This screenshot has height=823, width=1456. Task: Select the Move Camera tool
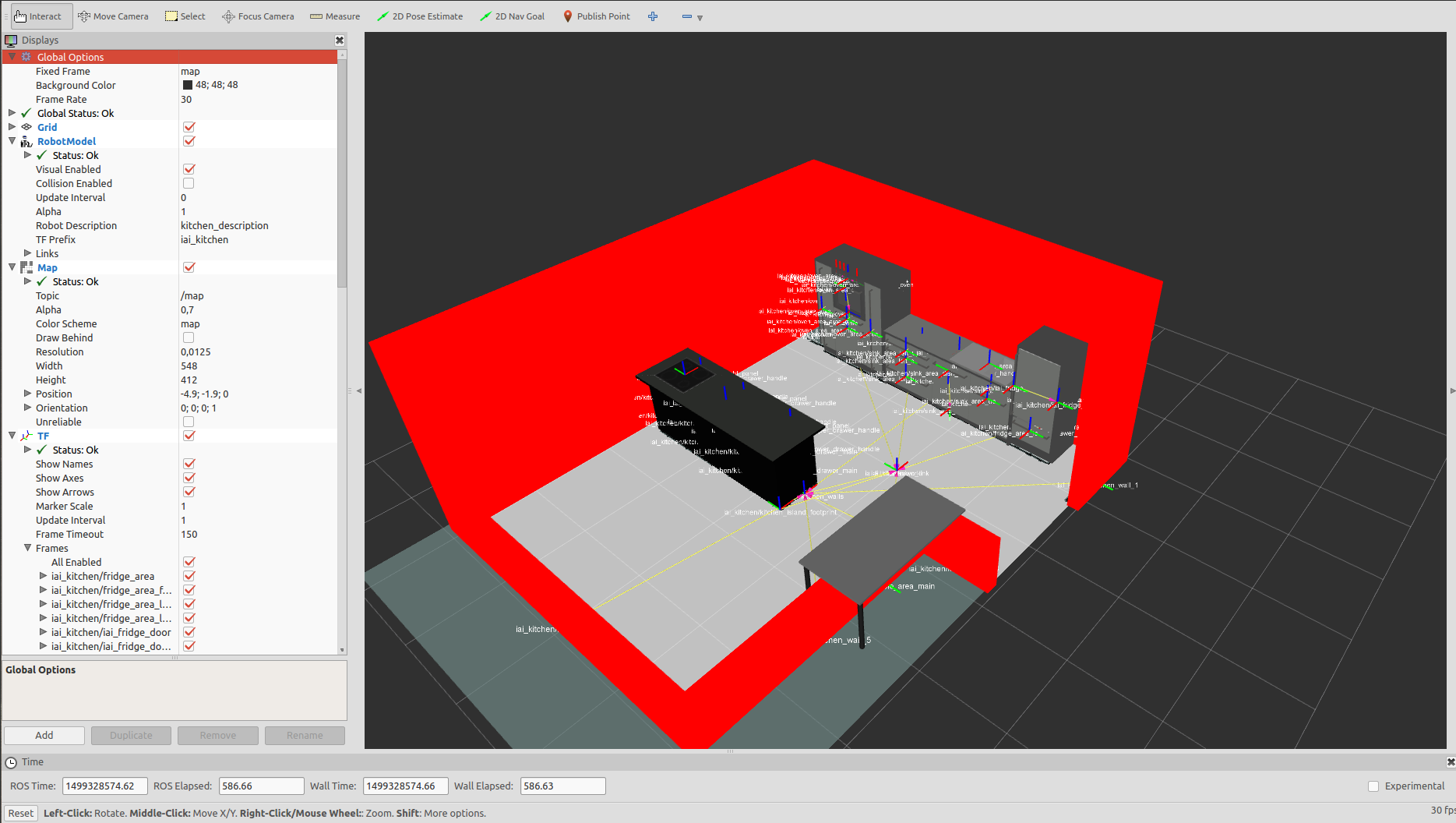[113, 16]
